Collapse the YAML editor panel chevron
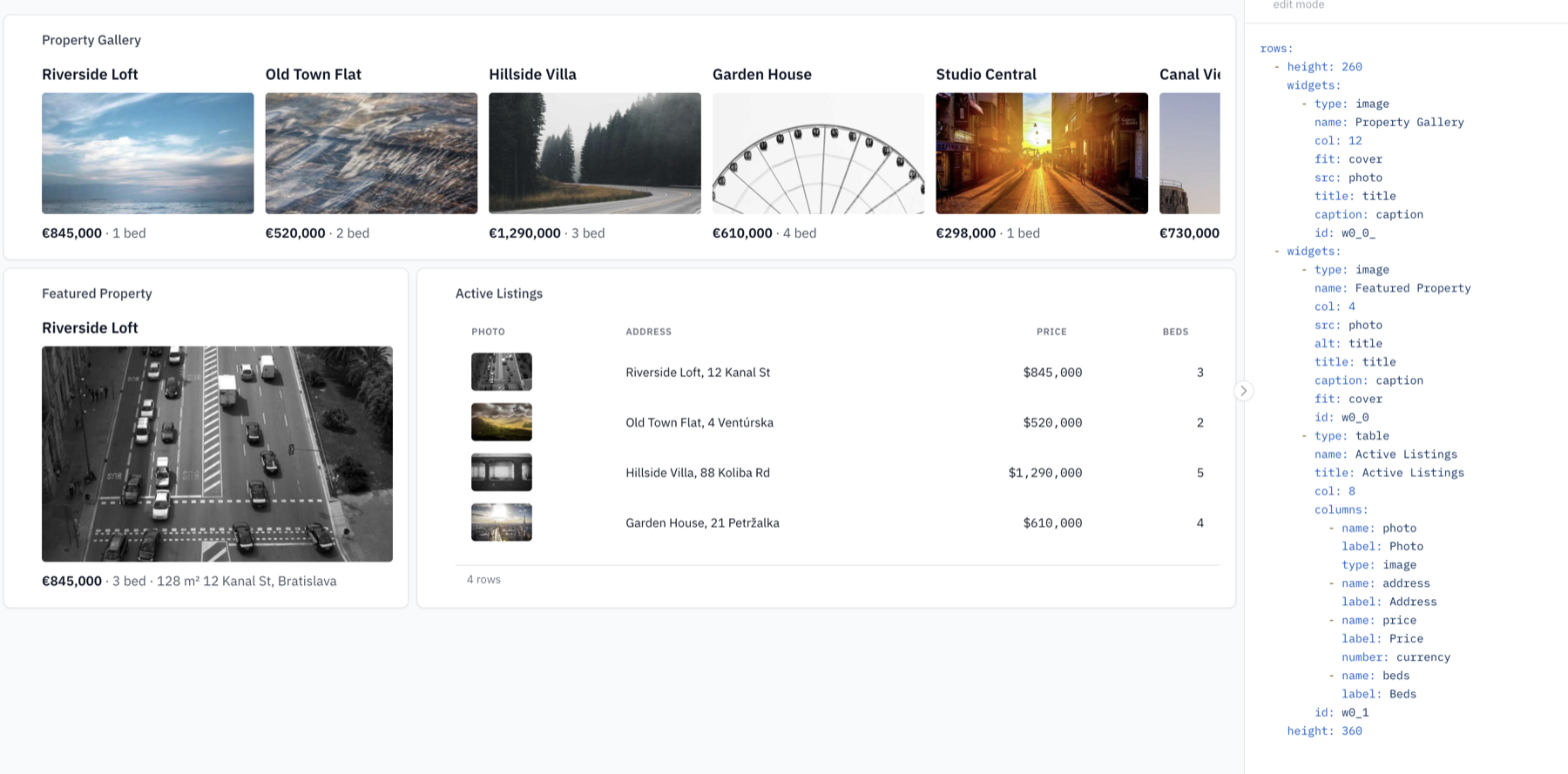This screenshot has height=774, width=1568. point(1243,391)
